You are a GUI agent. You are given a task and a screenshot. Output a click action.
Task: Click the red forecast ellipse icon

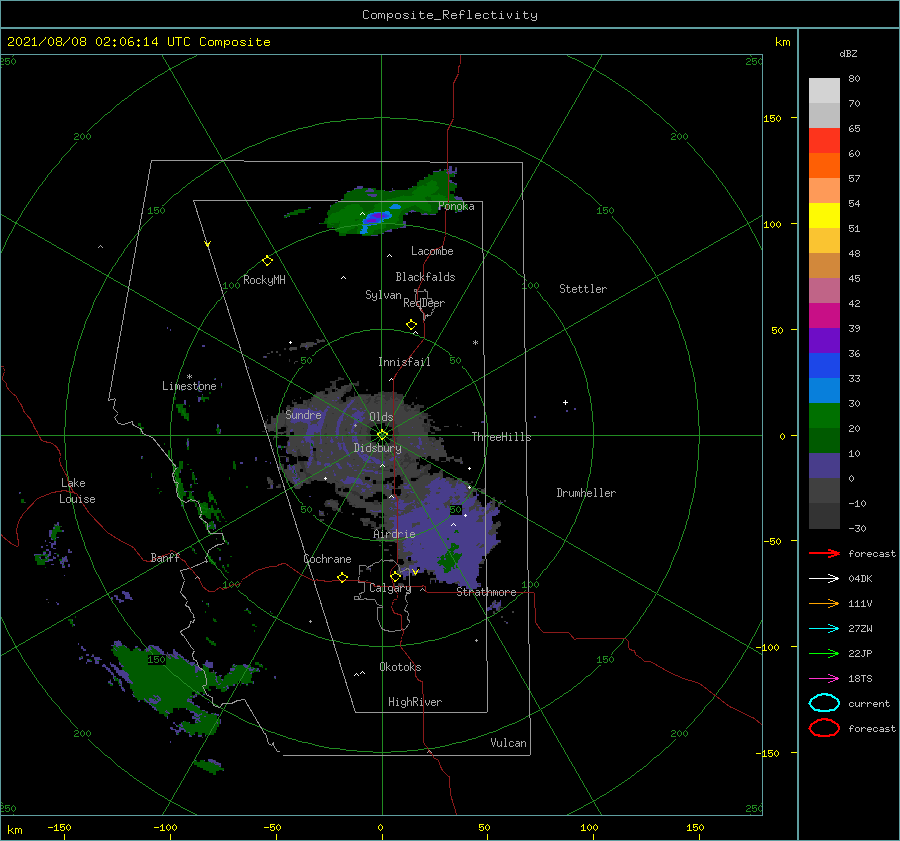point(824,728)
